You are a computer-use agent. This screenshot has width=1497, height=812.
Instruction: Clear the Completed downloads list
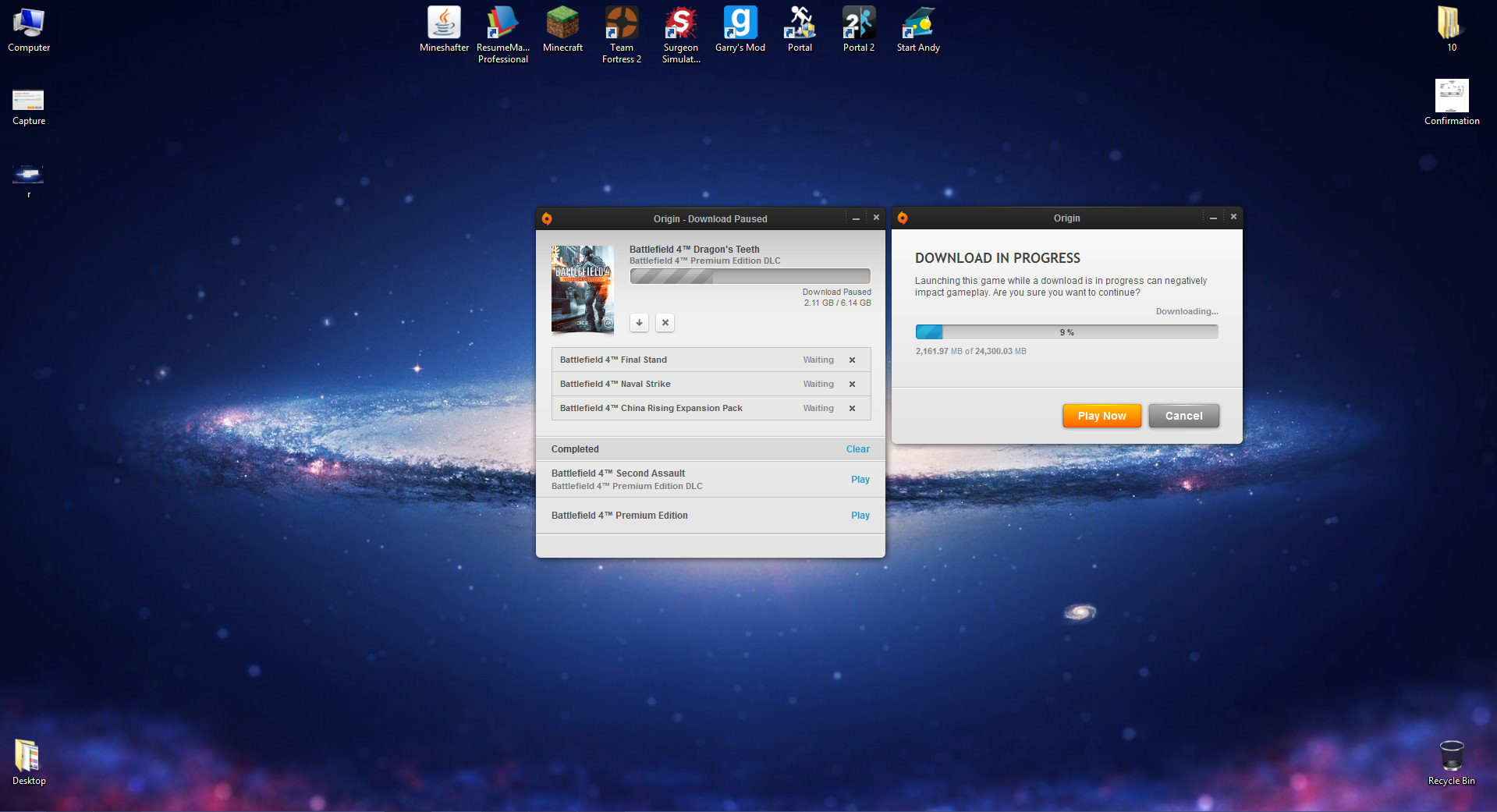[857, 449]
